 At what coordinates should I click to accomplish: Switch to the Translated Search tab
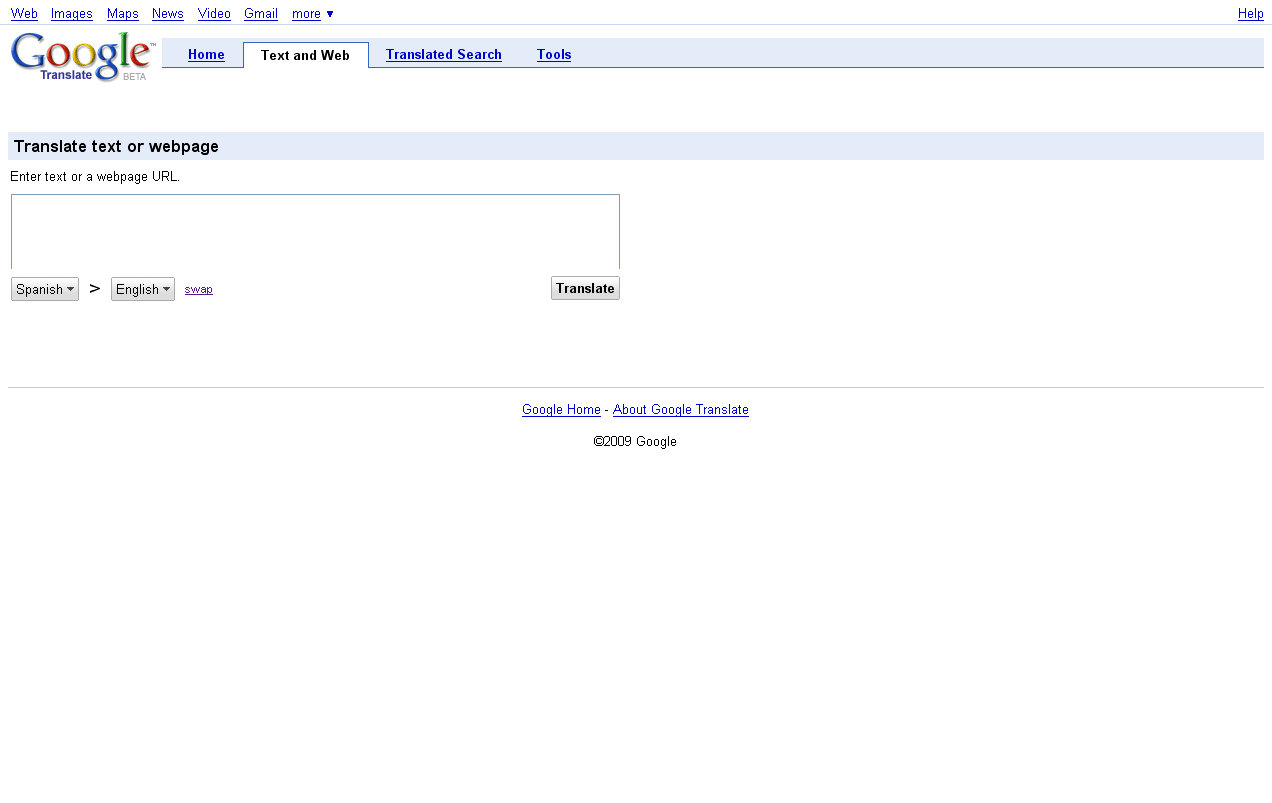(444, 55)
